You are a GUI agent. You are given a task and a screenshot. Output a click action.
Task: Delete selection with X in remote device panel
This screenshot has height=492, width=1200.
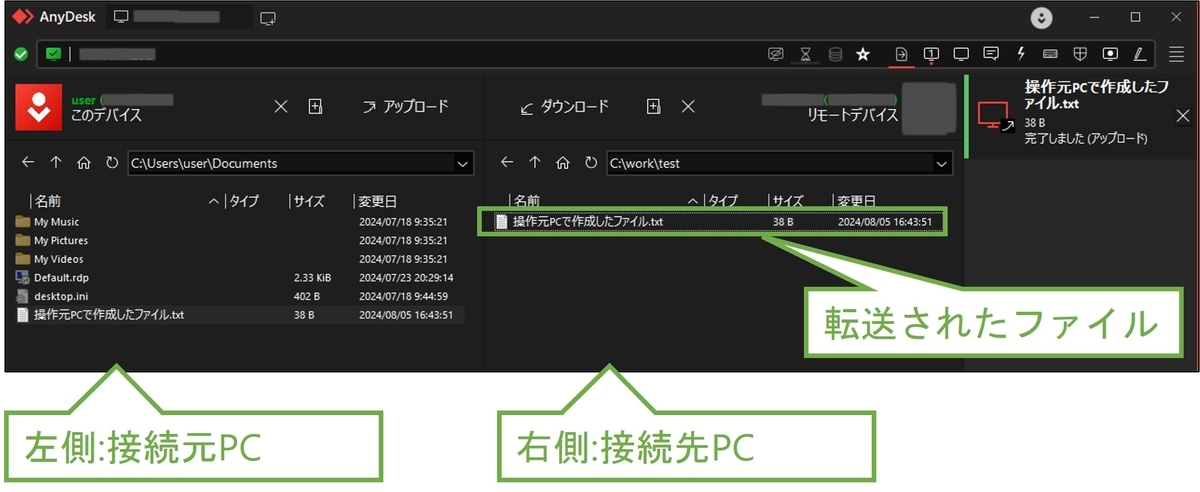688,106
